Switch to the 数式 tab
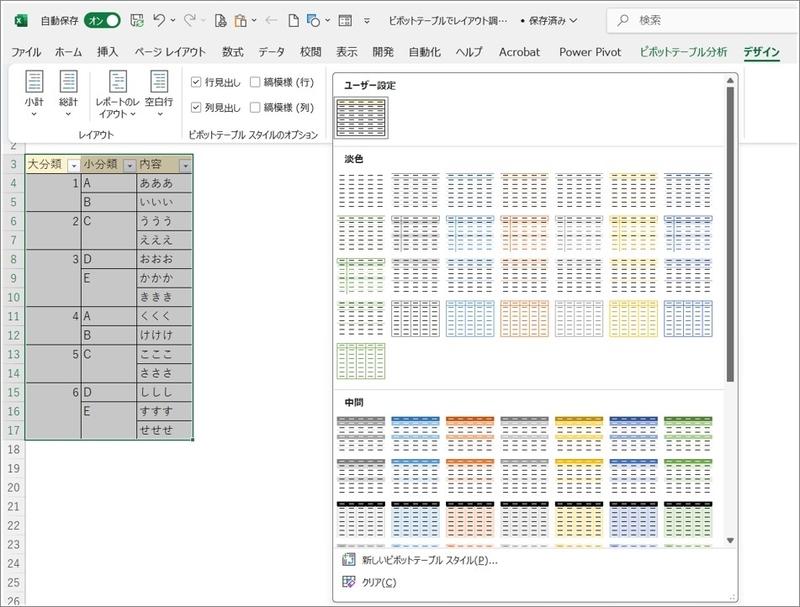 (x=233, y=52)
